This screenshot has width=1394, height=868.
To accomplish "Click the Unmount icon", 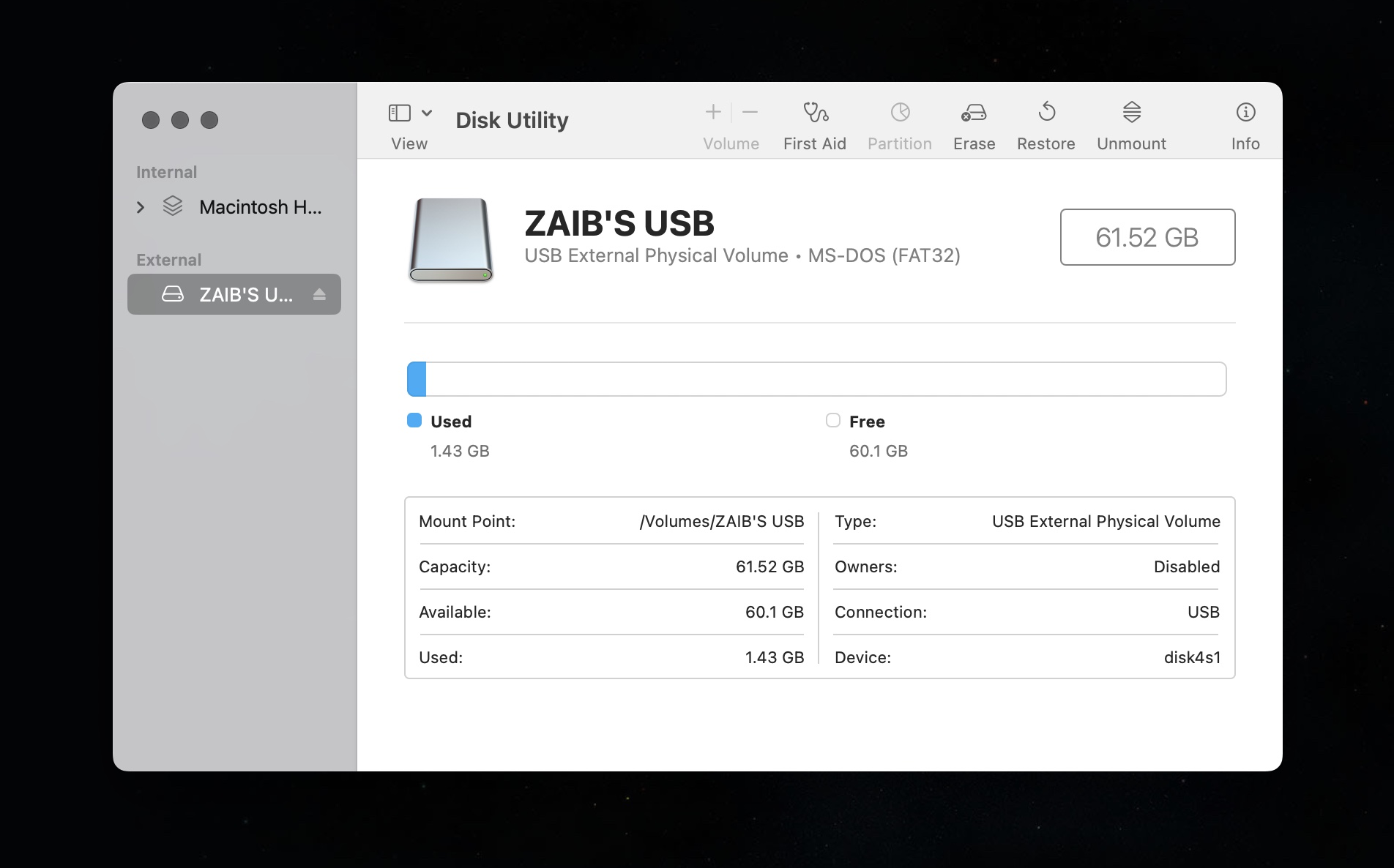I will (x=1132, y=112).
